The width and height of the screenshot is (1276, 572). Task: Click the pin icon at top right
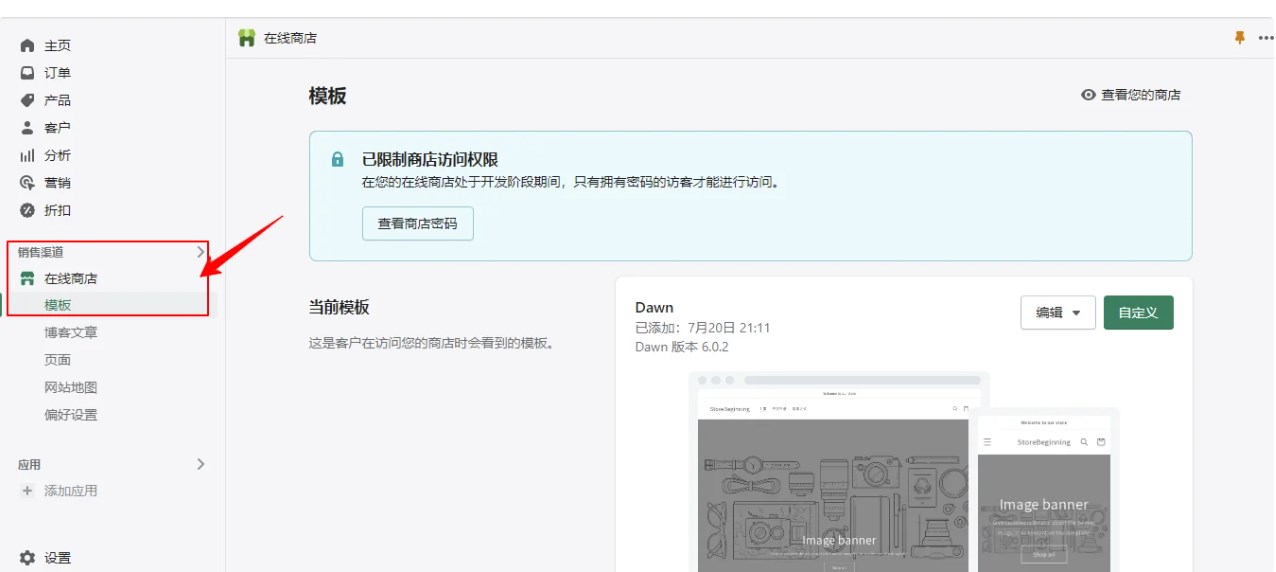click(x=1240, y=38)
